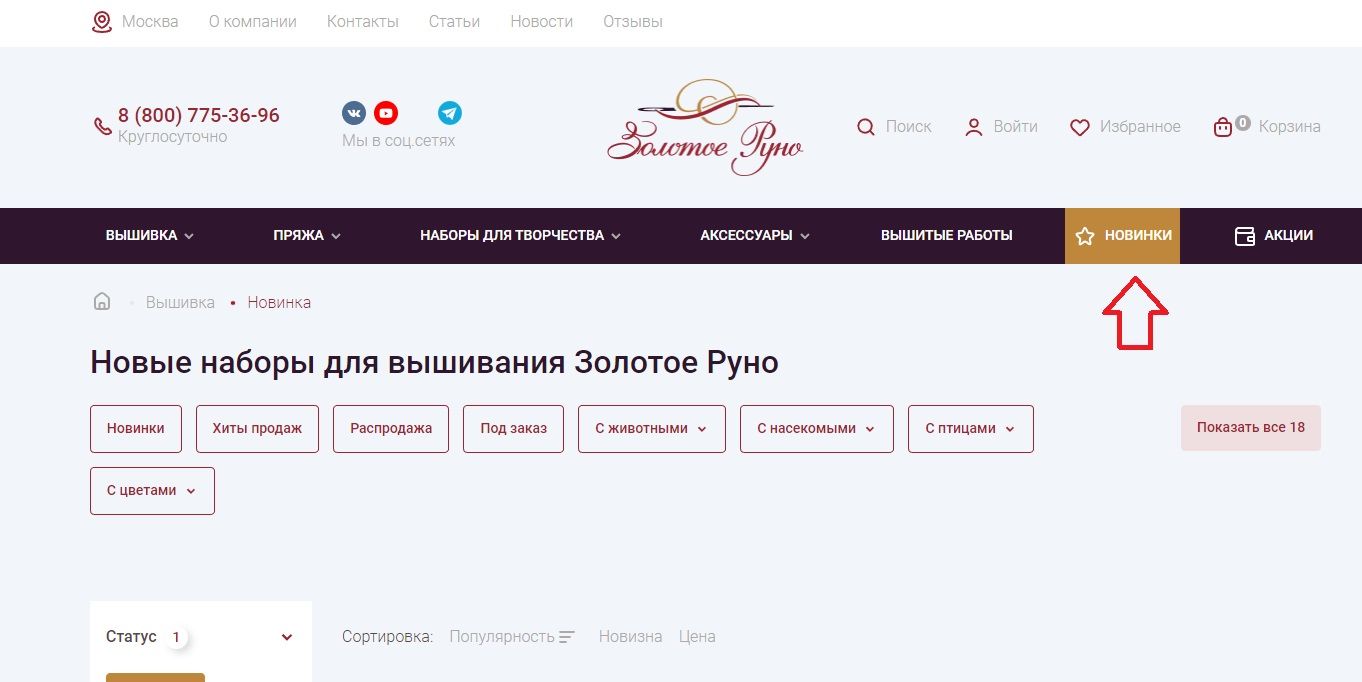Open the Контакты link

click(362, 22)
